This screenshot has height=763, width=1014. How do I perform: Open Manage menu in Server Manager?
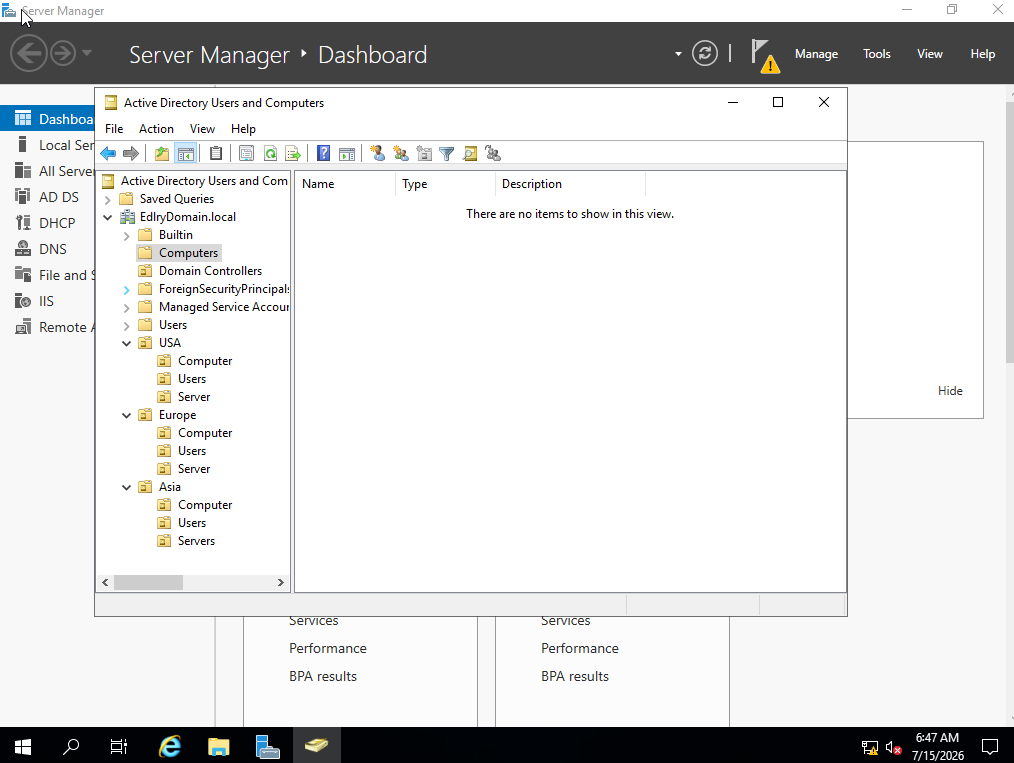[816, 54]
